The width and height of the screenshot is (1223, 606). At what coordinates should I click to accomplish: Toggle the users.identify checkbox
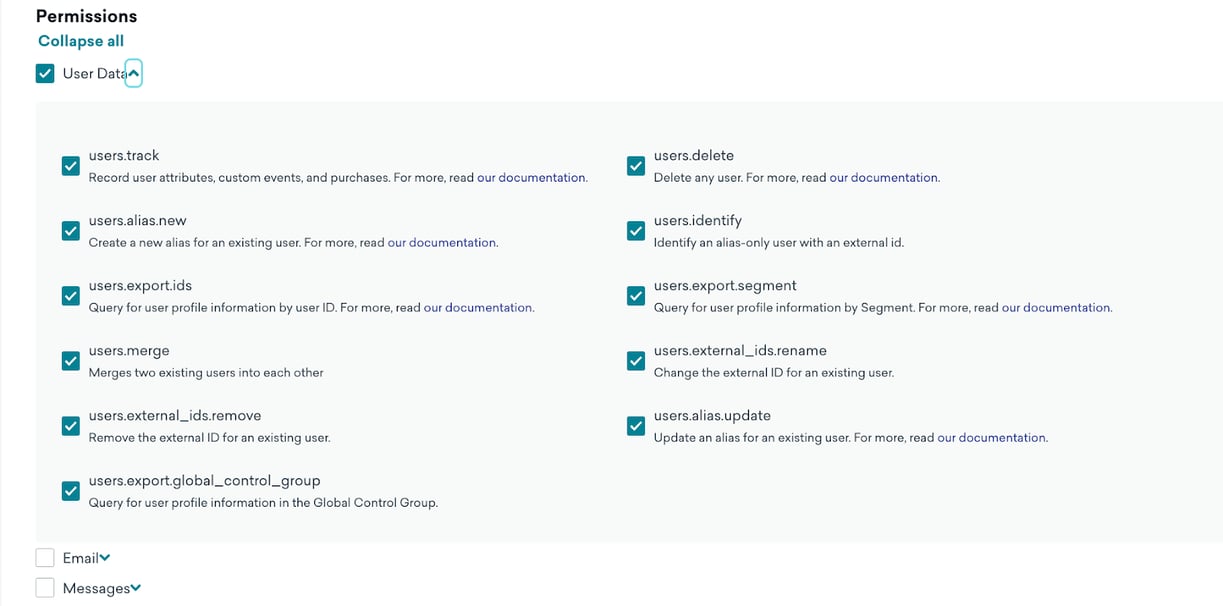(x=636, y=231)
